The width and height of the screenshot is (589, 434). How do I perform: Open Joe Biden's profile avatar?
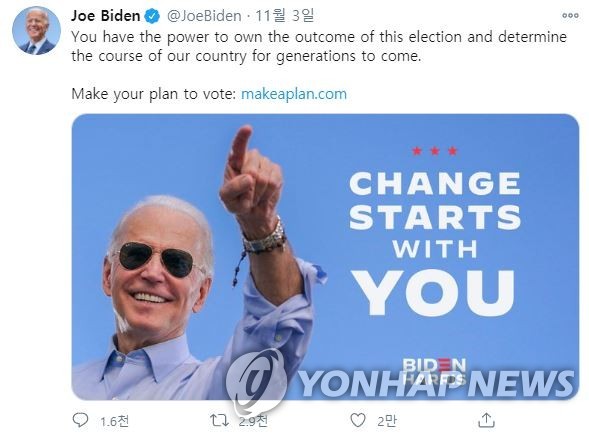tap(36, 31)
